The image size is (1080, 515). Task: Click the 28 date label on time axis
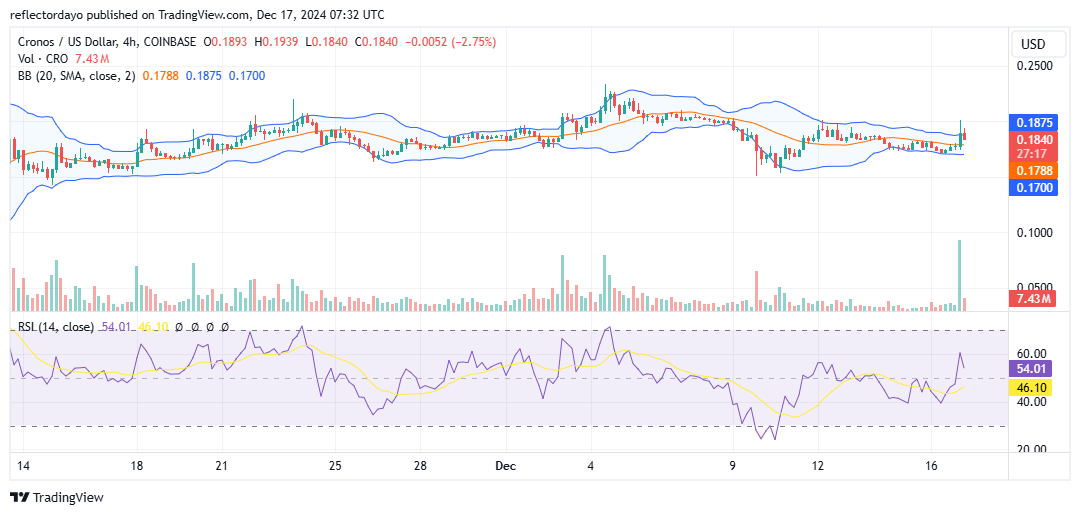click(x=422, y=466)
